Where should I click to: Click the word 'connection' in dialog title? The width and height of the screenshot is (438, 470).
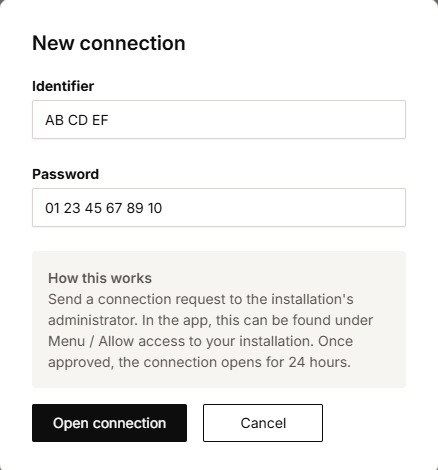point(133,43)
